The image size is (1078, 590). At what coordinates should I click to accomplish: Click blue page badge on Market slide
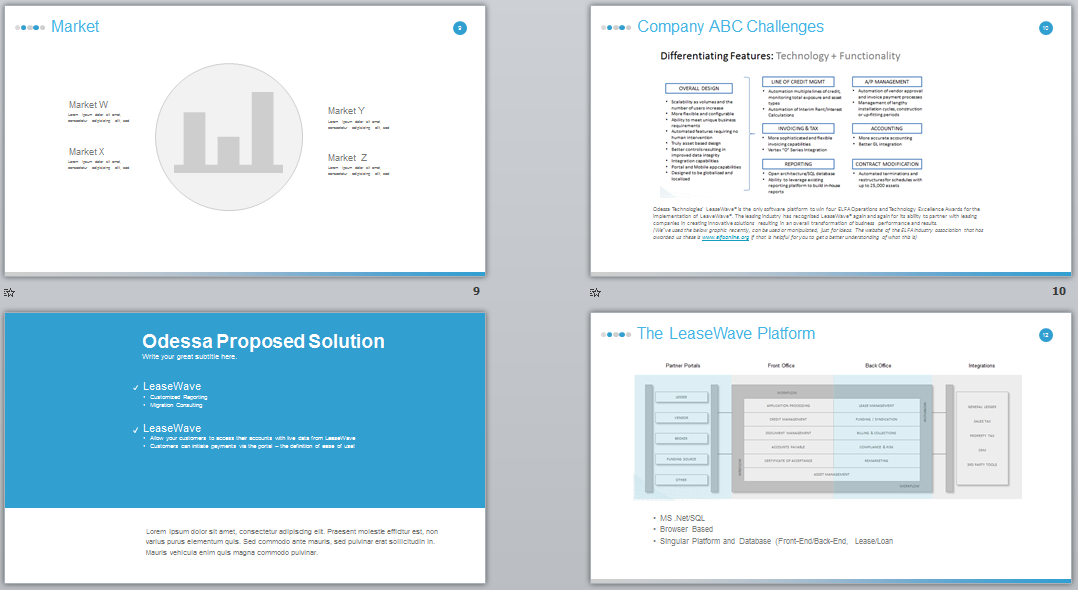[x=460, y=28]
